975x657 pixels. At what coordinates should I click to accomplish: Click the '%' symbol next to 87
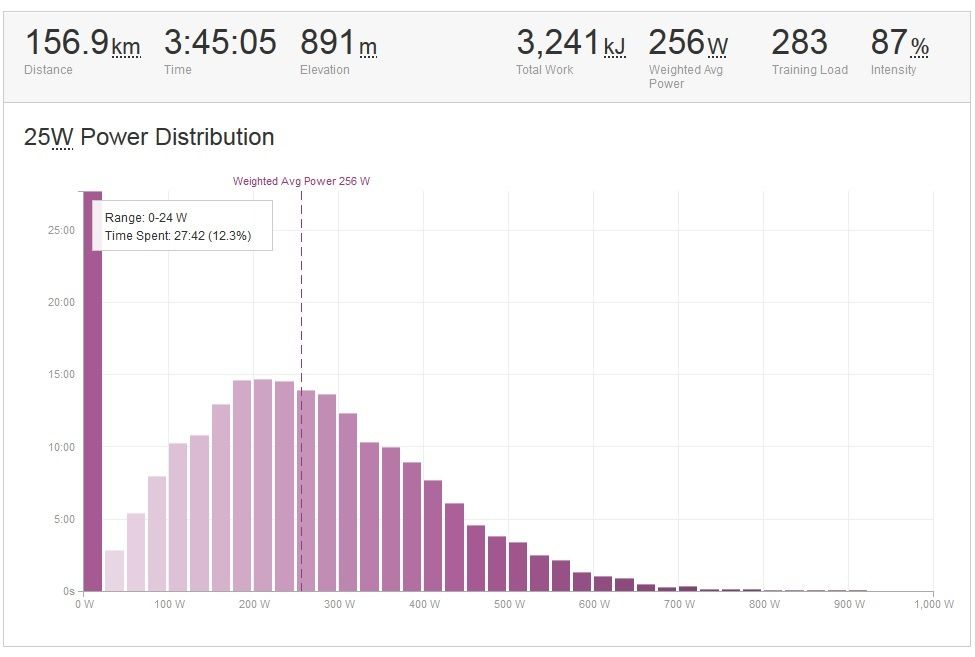click(x=919, y=47)
